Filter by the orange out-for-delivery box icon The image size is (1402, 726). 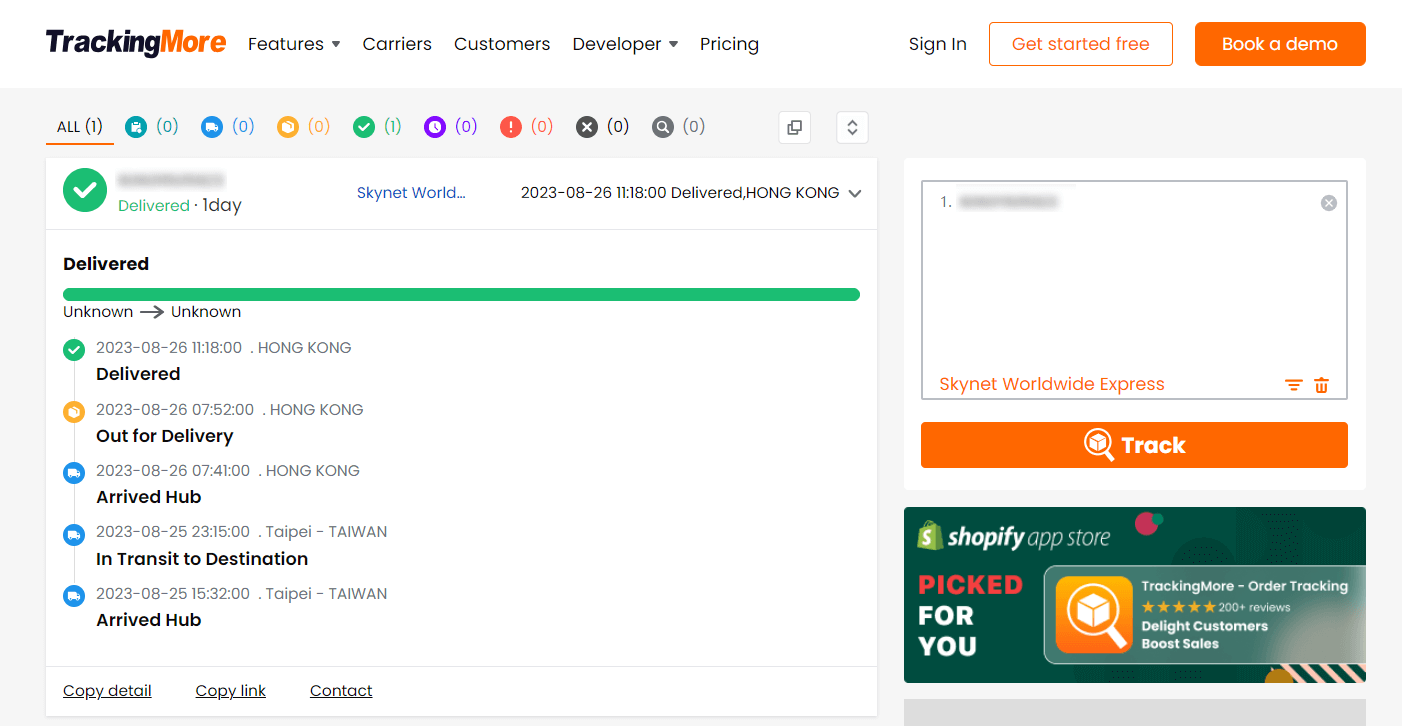288,127
